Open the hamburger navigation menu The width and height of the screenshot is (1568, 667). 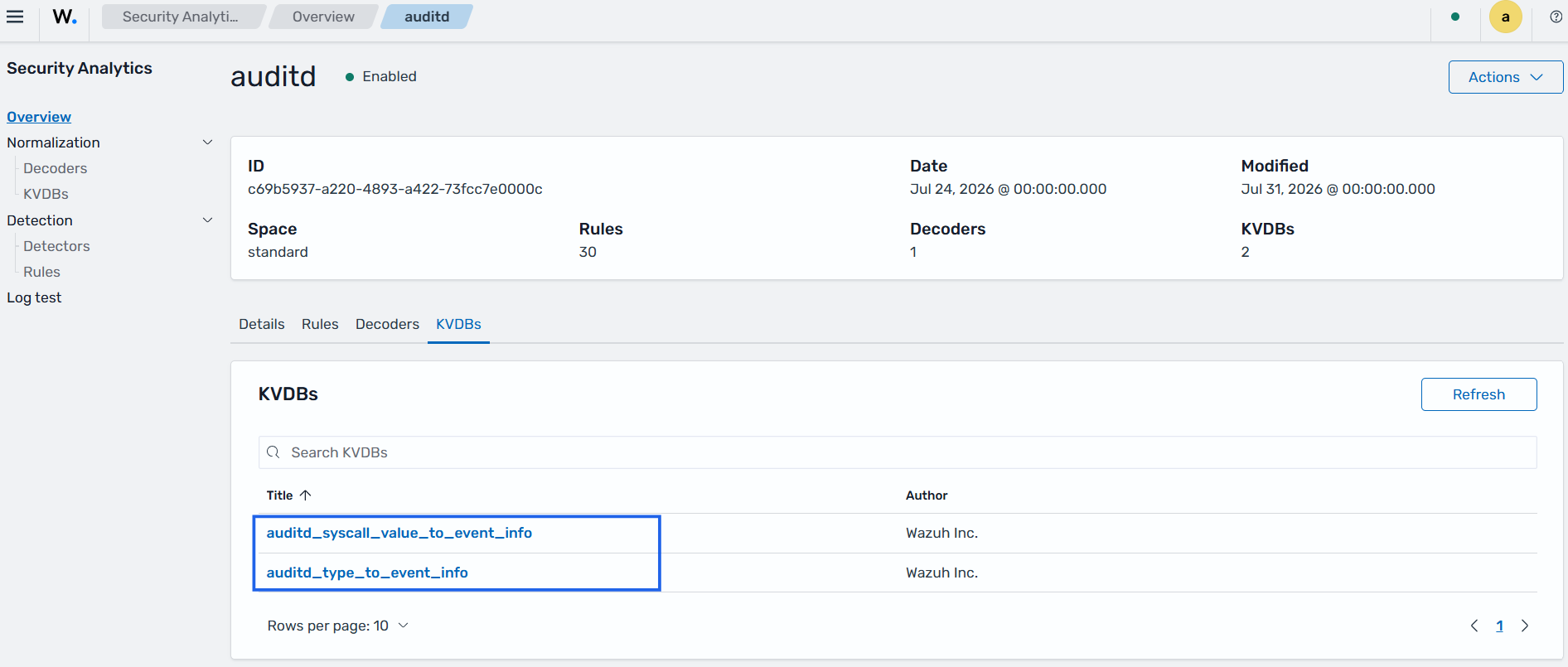(x=15, y=17)
